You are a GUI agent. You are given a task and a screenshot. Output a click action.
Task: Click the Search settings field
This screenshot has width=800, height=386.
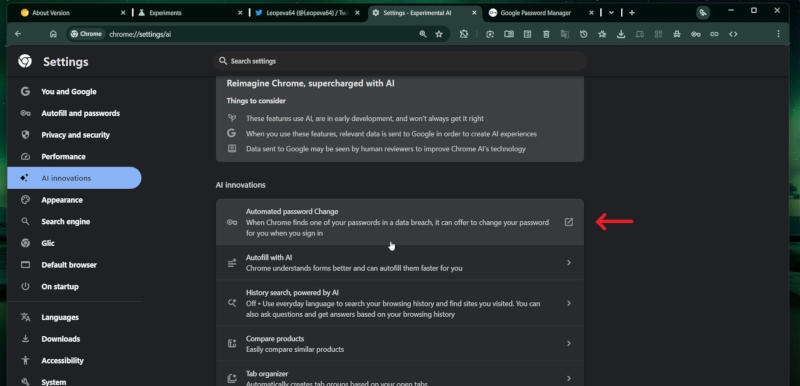pos(400,61)
